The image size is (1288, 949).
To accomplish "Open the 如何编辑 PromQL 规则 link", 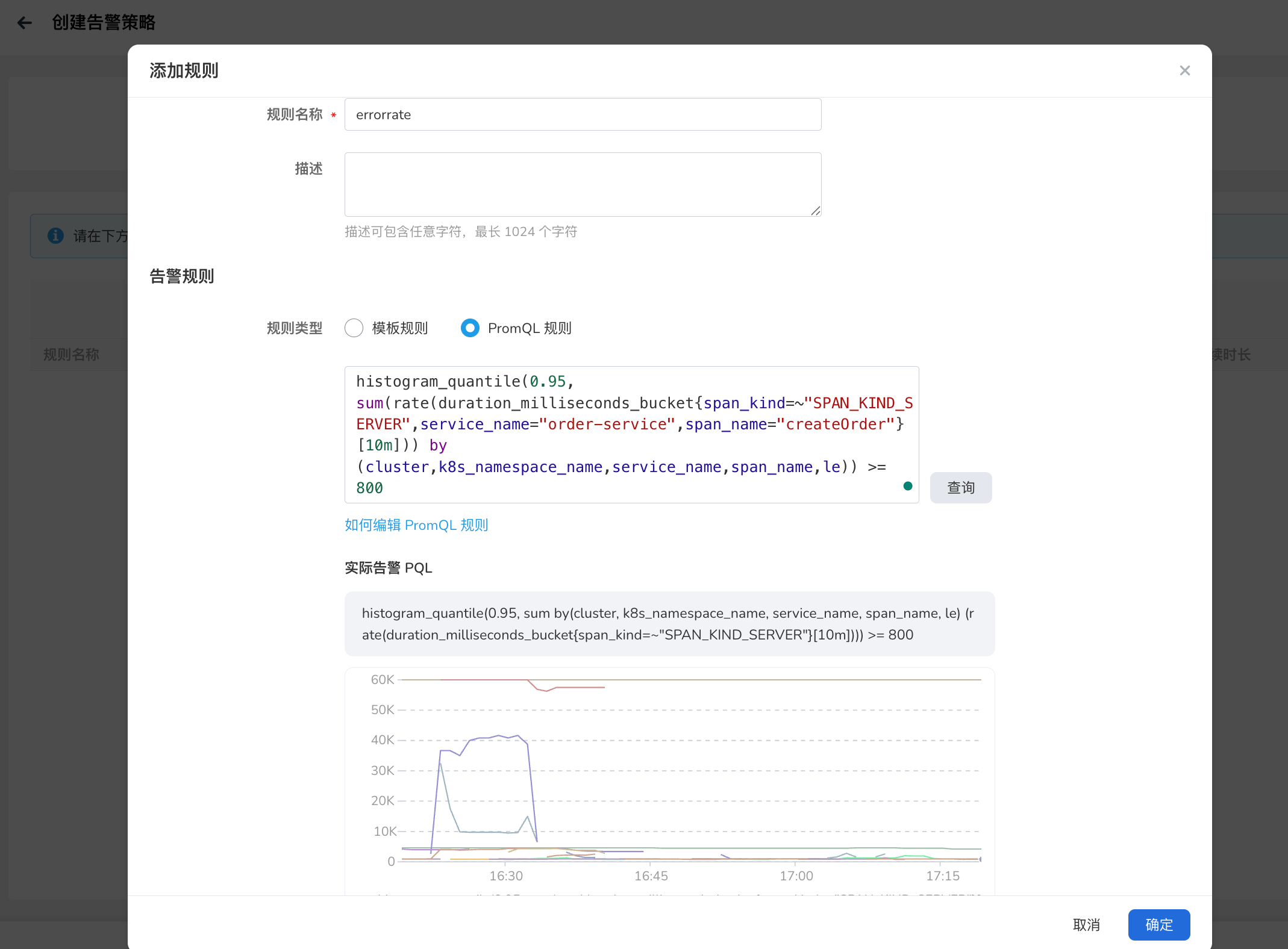I will coord(416,525).
